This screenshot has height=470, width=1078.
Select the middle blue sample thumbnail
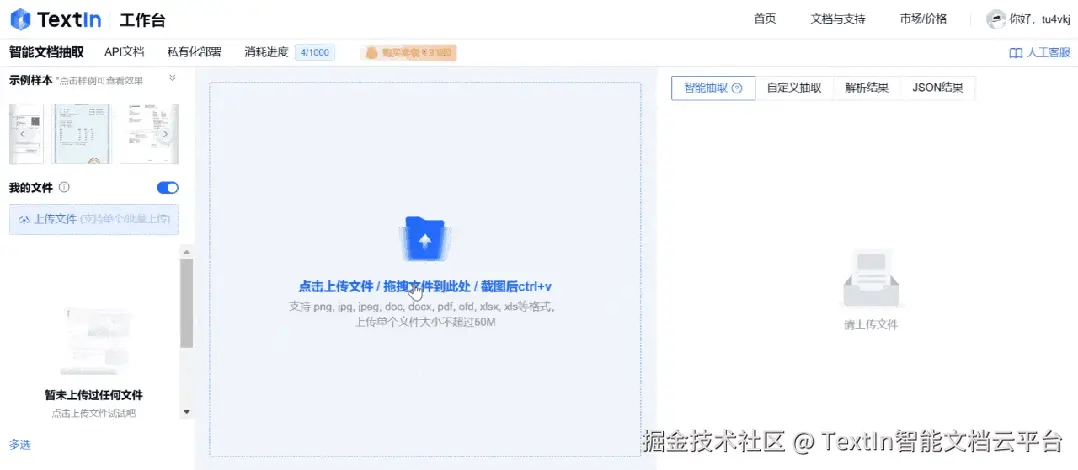(82, 134)
